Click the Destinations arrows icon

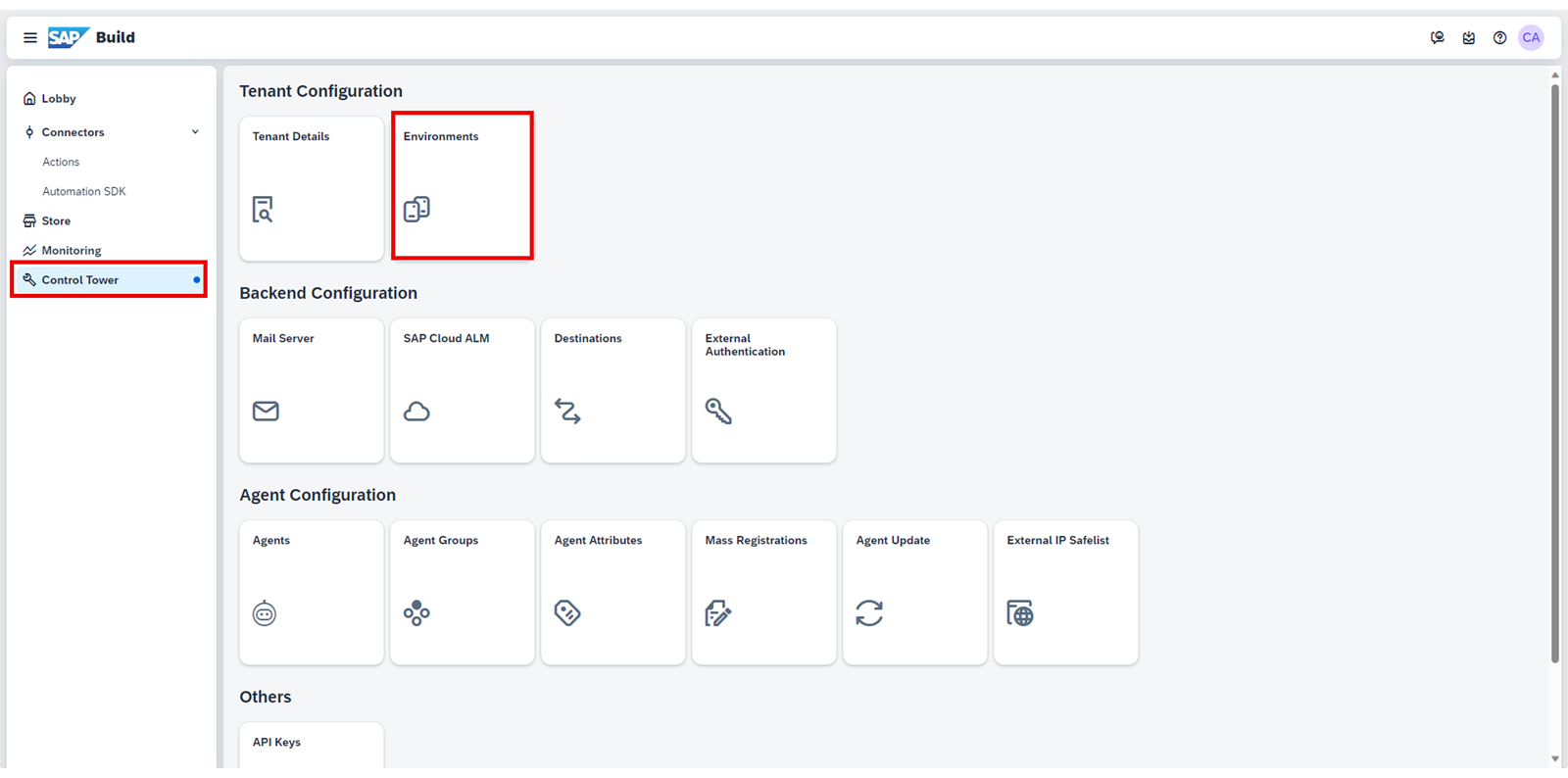[567, 412]
